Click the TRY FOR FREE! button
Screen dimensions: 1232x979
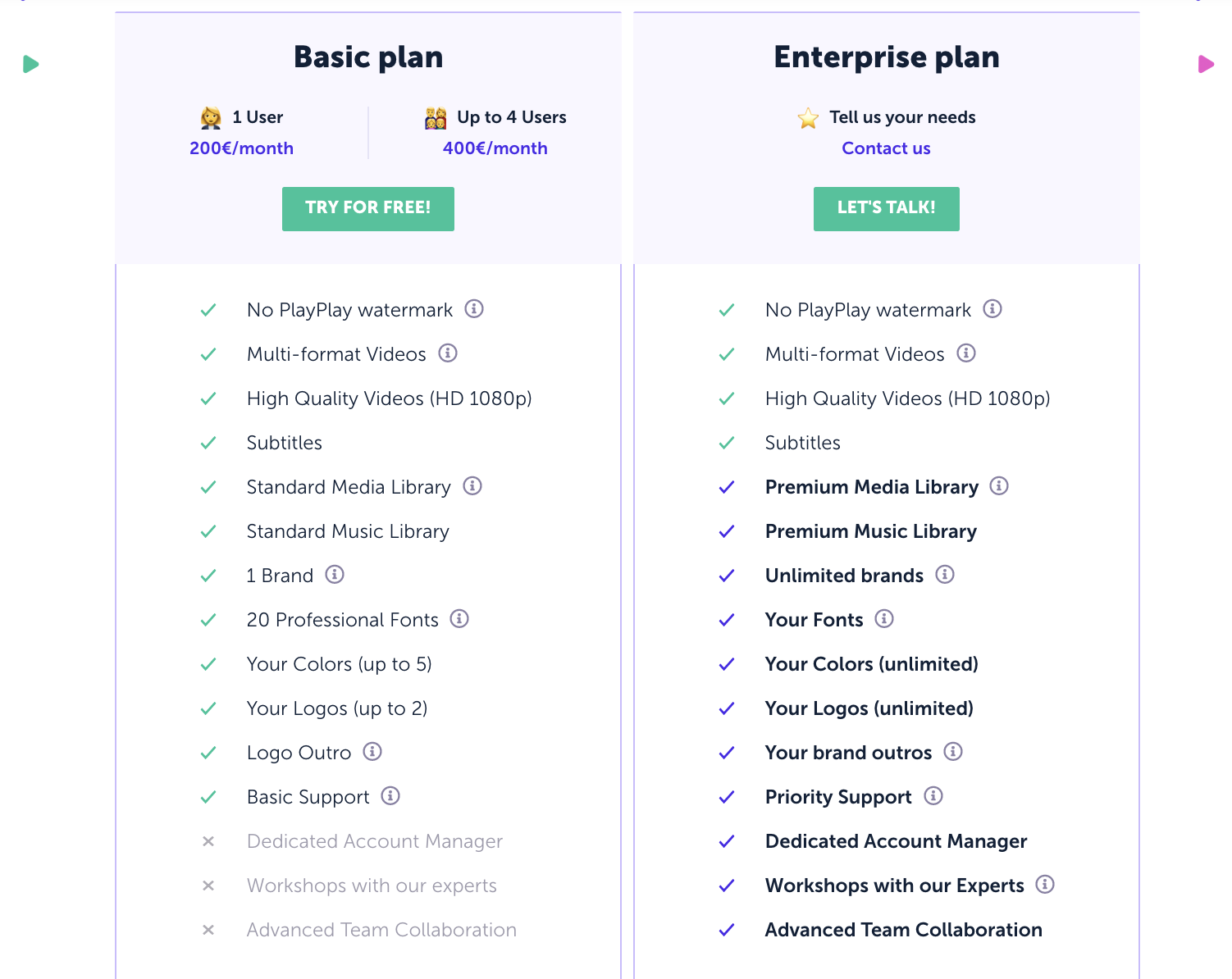pyautogui.click(x=368, y=208)
